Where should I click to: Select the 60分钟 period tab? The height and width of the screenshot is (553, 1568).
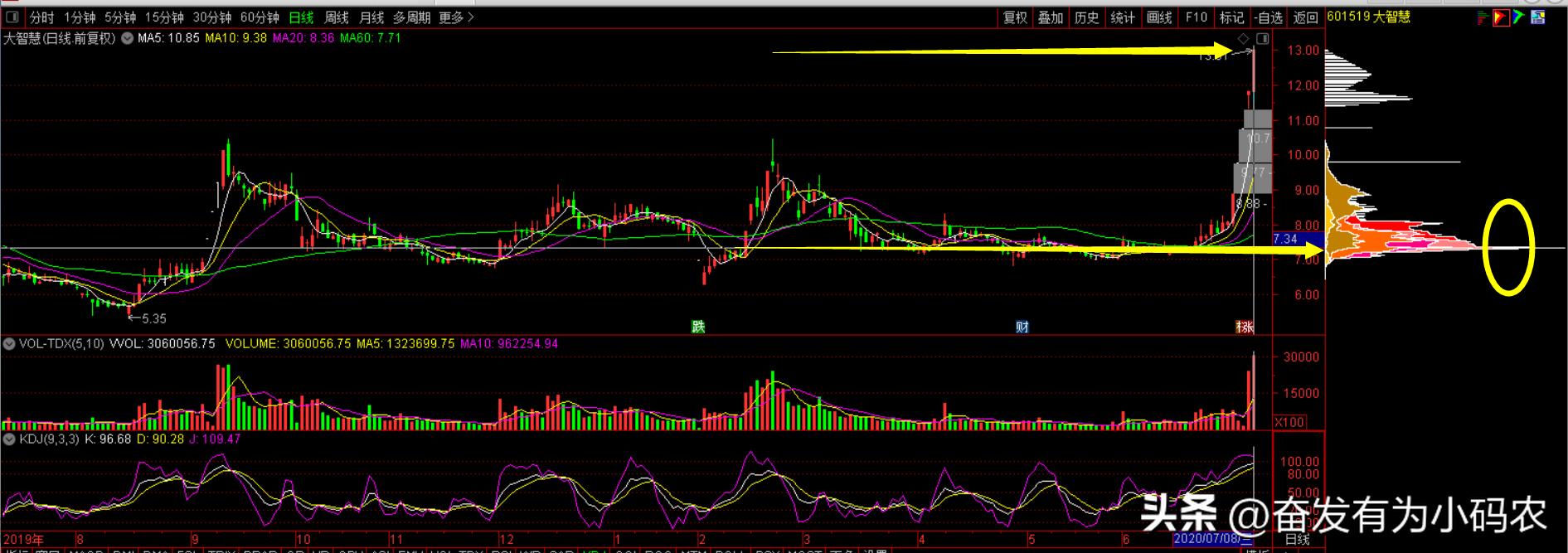tap(260, 17)
